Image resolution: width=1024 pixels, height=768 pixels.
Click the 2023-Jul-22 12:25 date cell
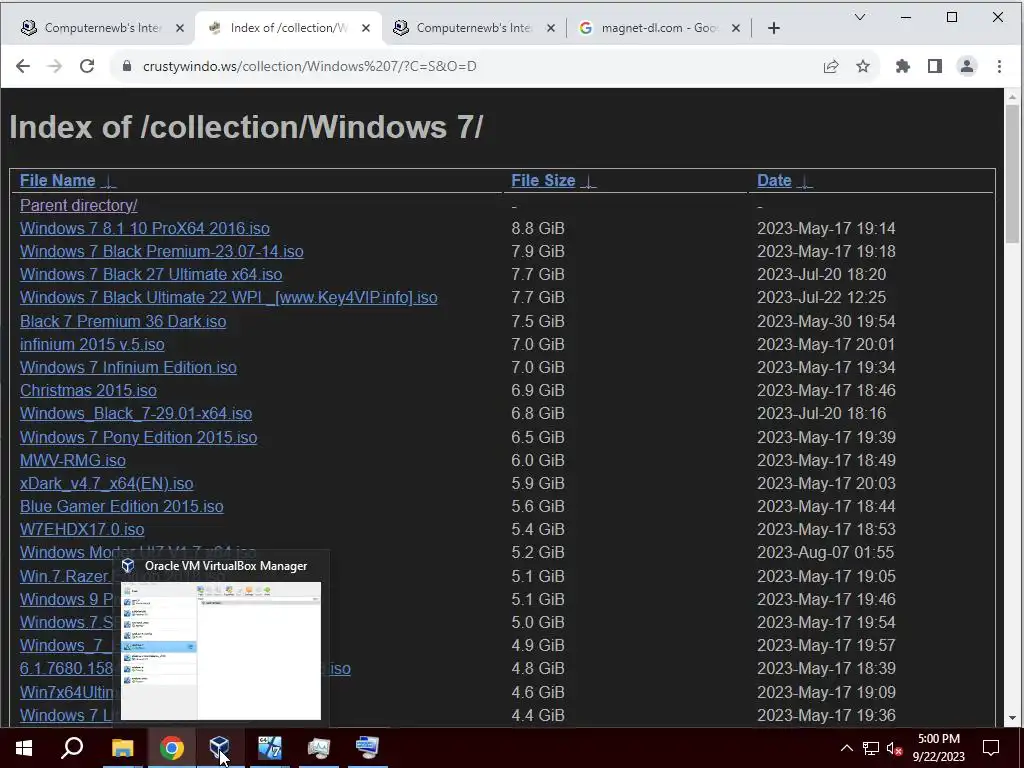click(x=822, y=297)
